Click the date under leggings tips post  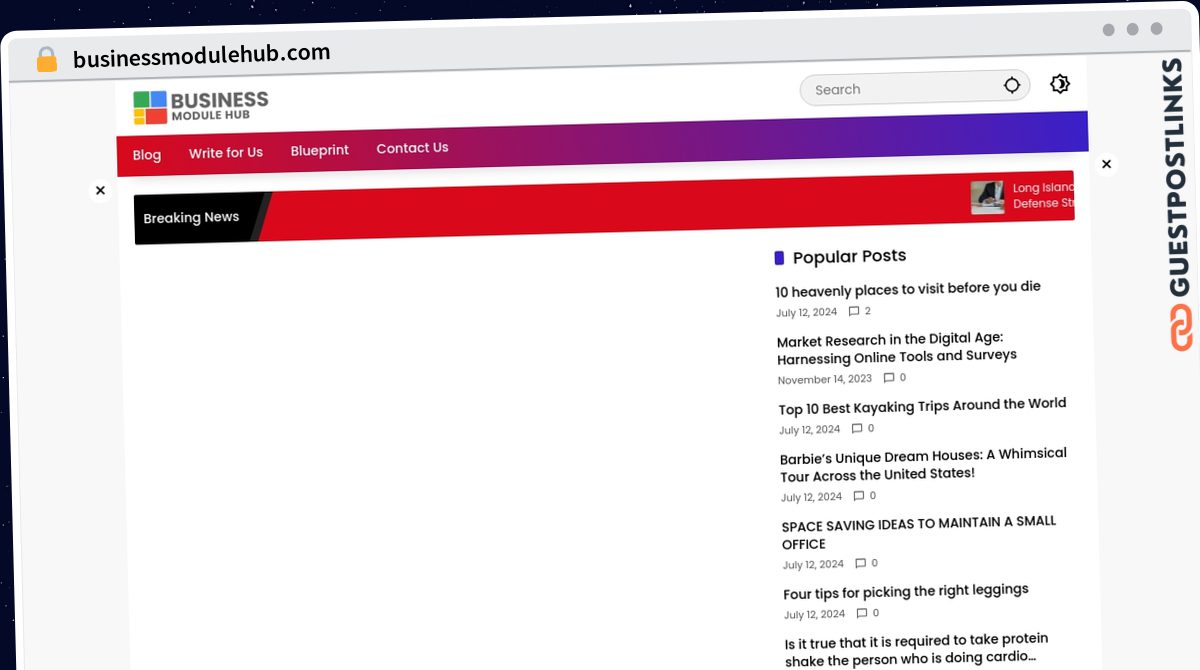(814, 615)
